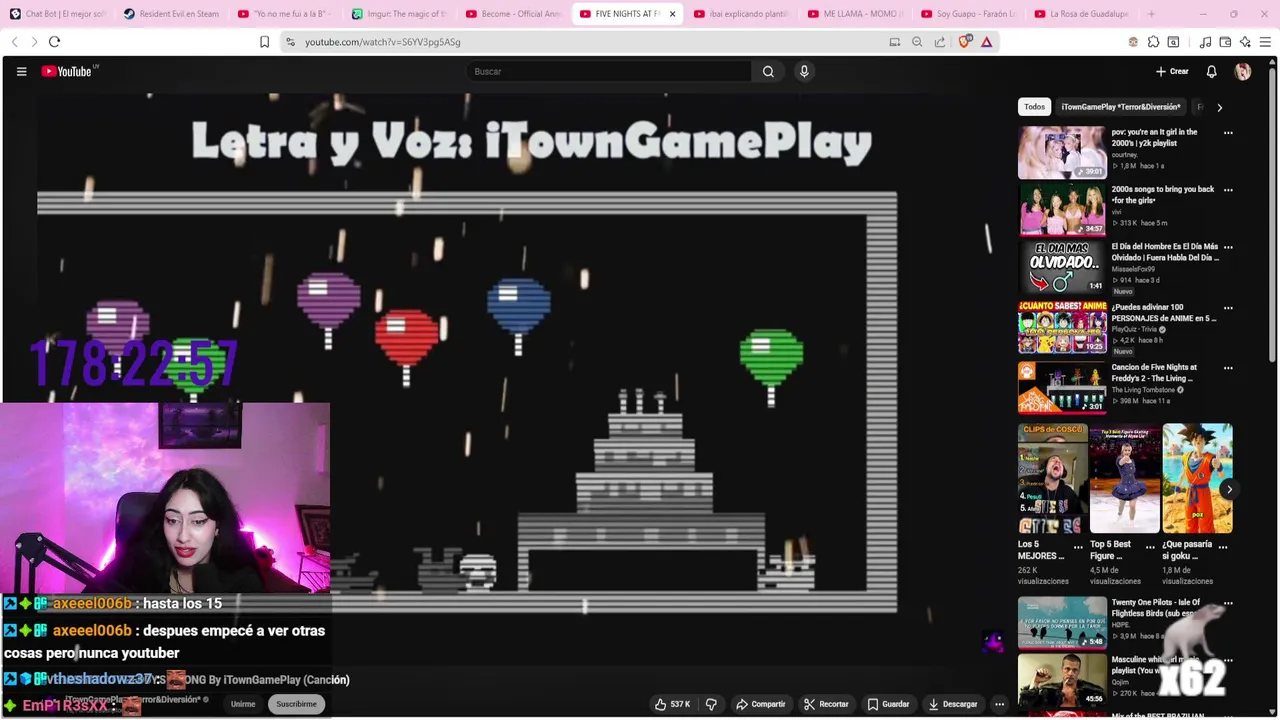Open the browser main menu
Image resolution: width=1280 pixels, height=720 pixels.
tap(1265, 42)
